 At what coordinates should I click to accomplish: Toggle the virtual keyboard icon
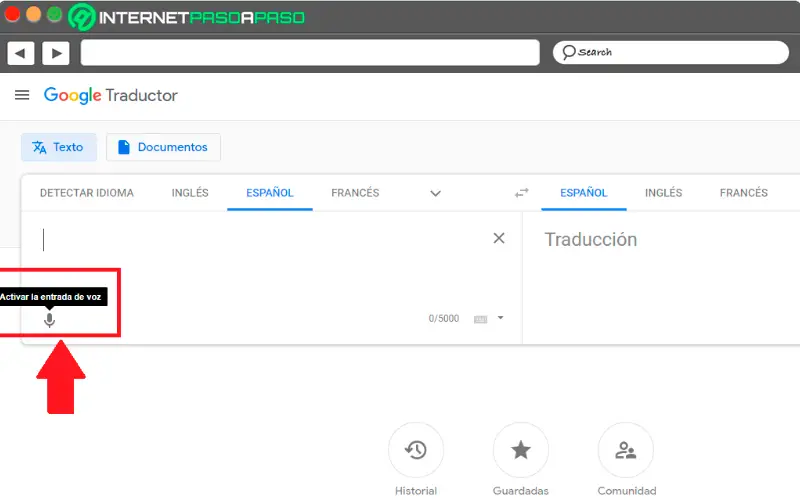coord(481,319)
